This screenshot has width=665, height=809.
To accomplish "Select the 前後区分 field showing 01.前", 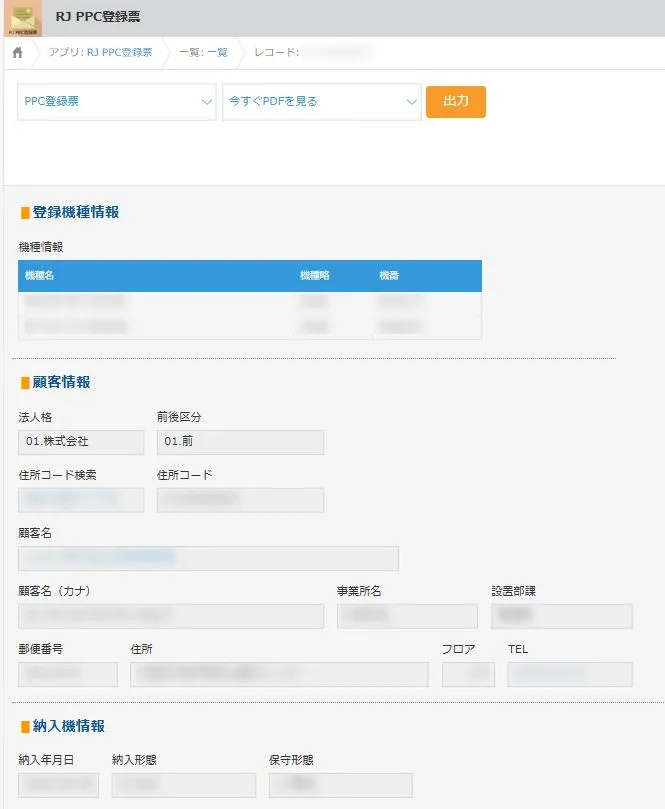I will (x=240, y=442).
